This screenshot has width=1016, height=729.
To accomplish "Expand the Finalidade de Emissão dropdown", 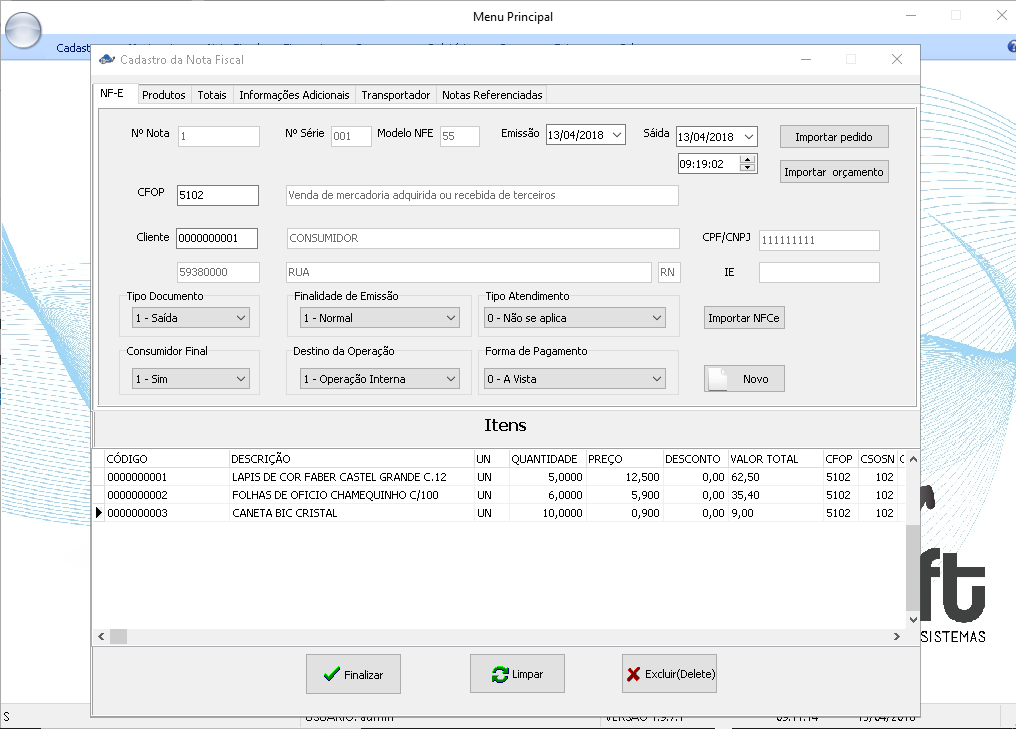I will pyautogui.click(x=380, y=318).
